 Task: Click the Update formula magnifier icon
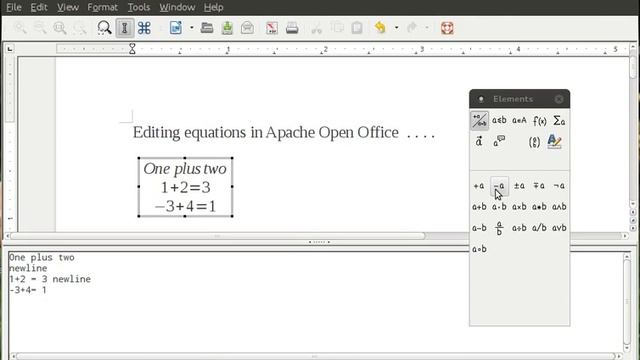pos(104,28)
